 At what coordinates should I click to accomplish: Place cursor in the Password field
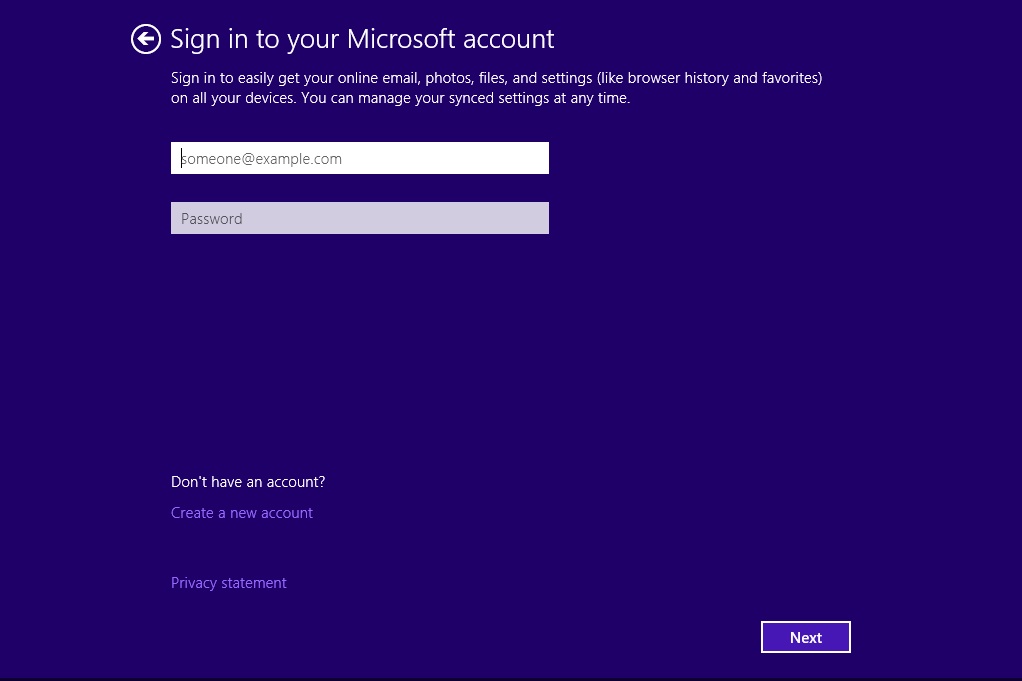360,218
